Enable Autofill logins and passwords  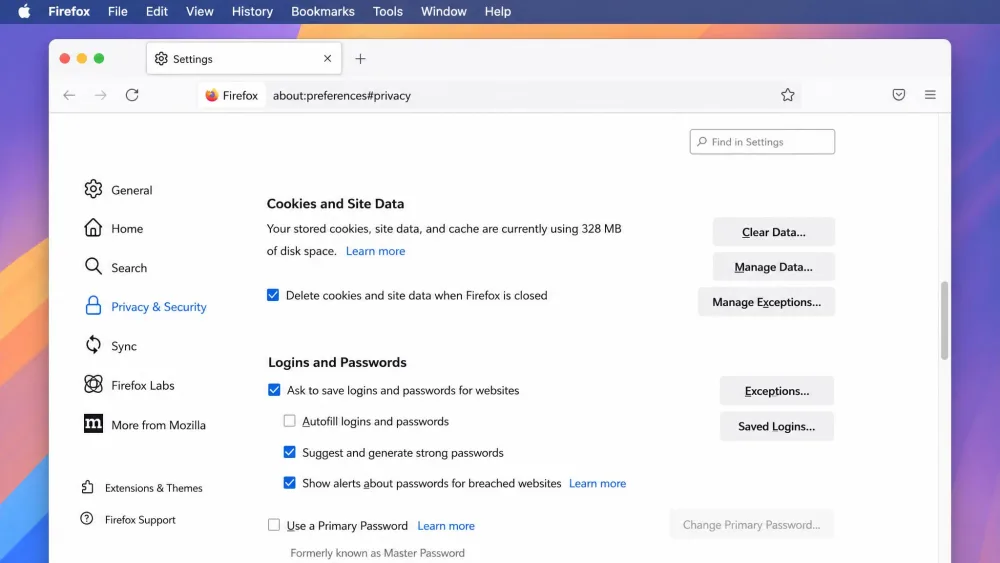tap(290, 421)
